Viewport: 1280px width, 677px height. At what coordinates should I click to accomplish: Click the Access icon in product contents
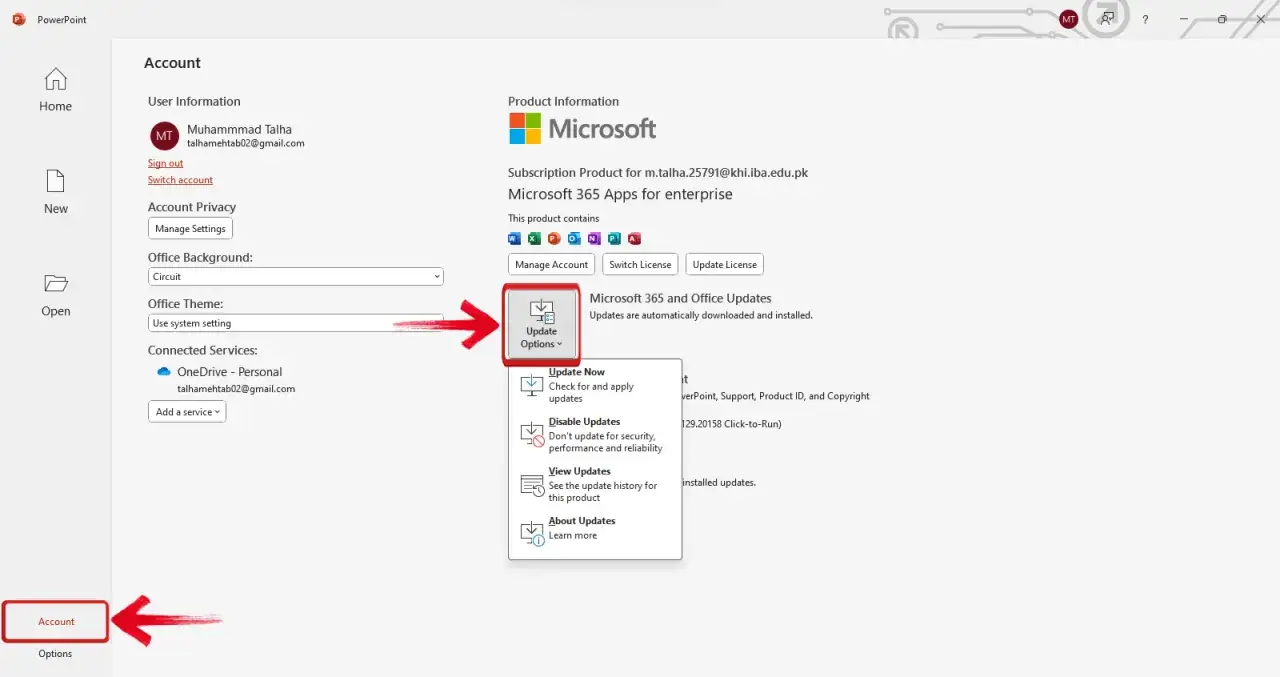(x=634, y=238)
